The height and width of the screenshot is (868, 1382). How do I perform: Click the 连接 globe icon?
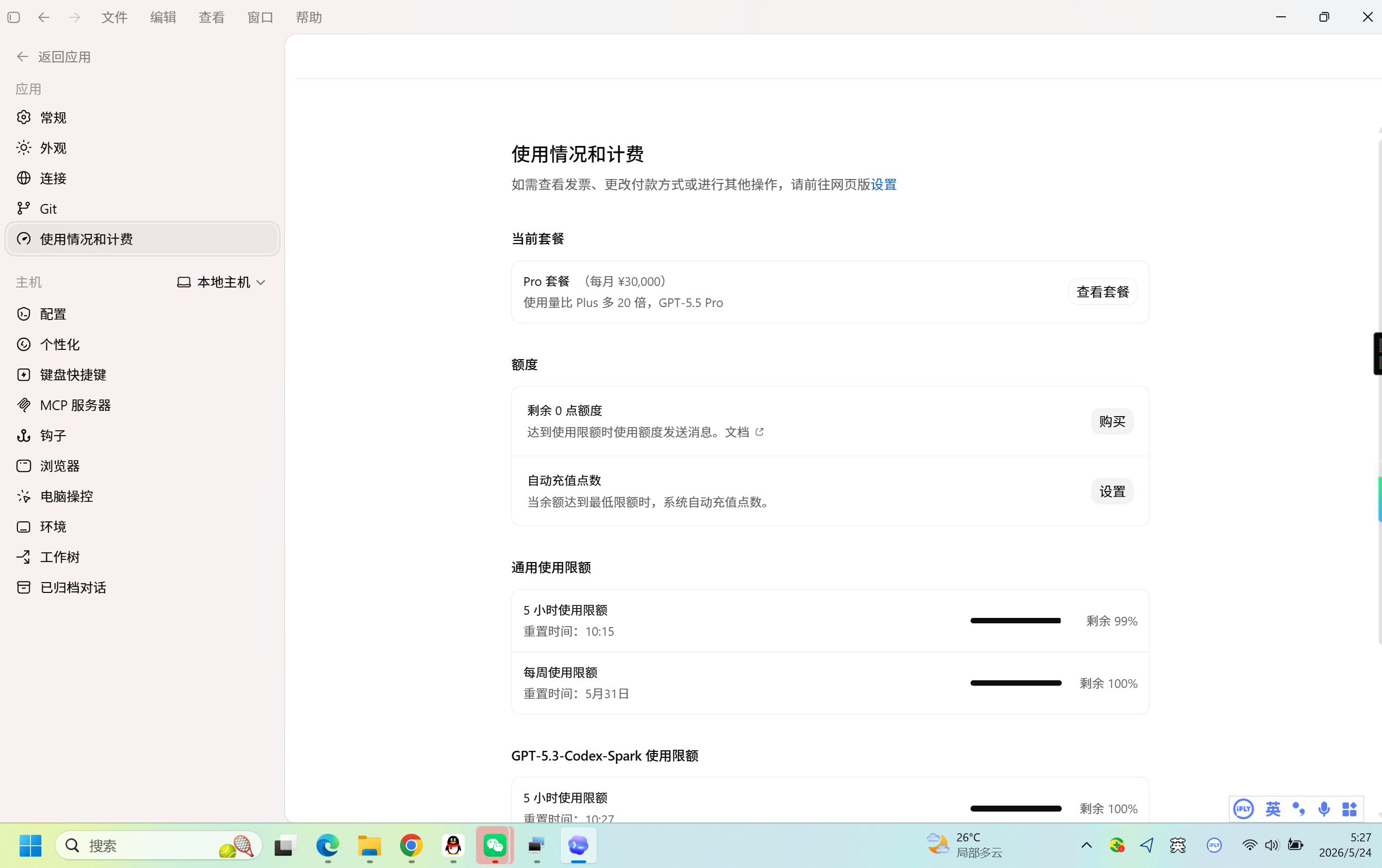[23, 178]
